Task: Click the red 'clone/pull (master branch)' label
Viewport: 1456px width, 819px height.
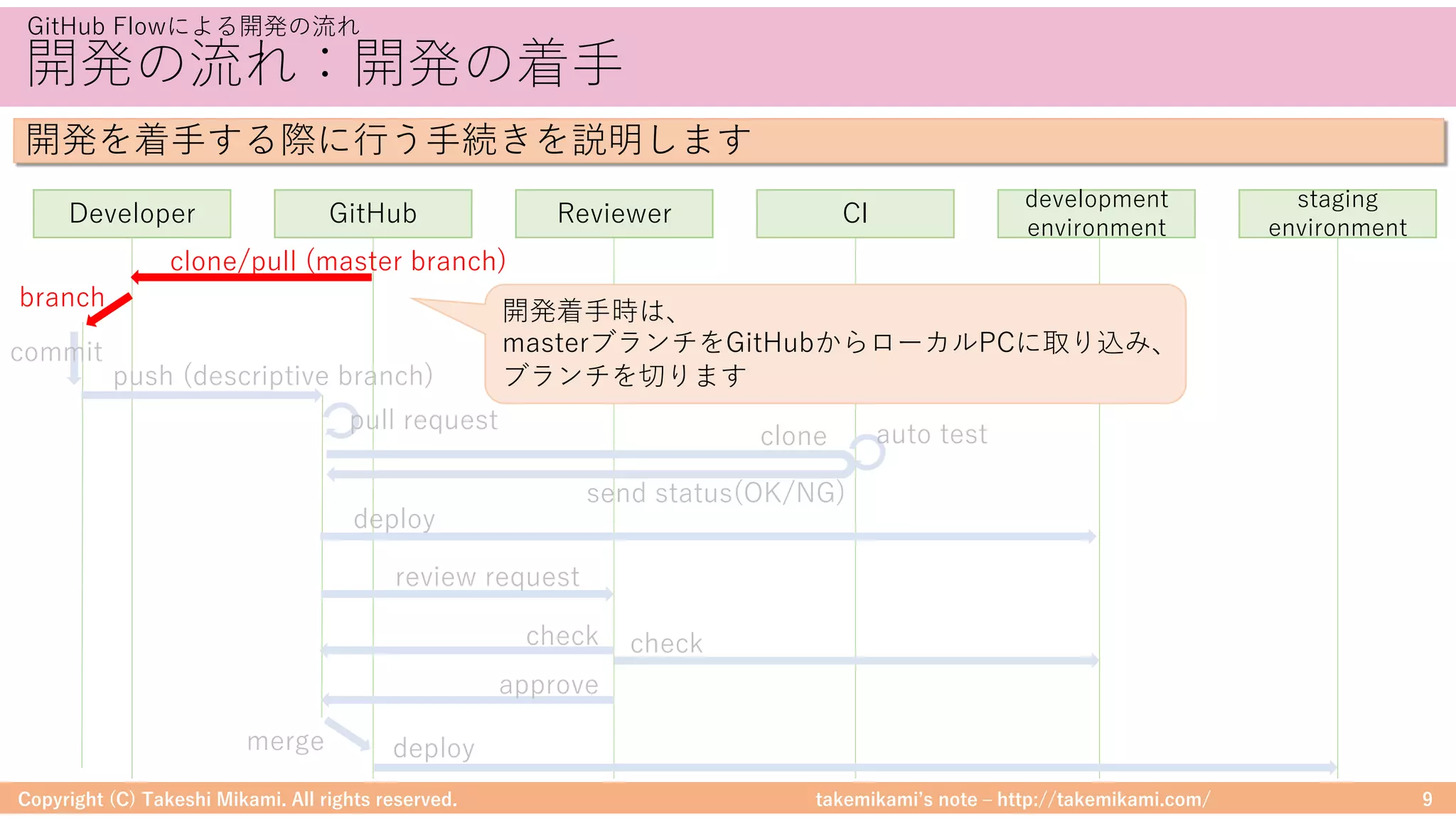Action: coord(338,261)
